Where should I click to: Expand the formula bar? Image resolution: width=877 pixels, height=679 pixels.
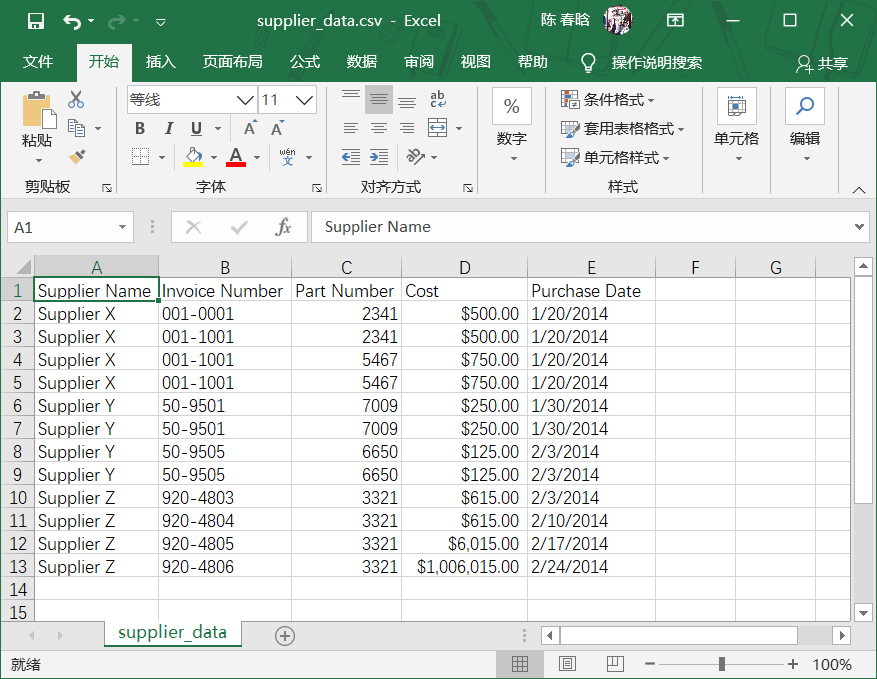[859, 227]
